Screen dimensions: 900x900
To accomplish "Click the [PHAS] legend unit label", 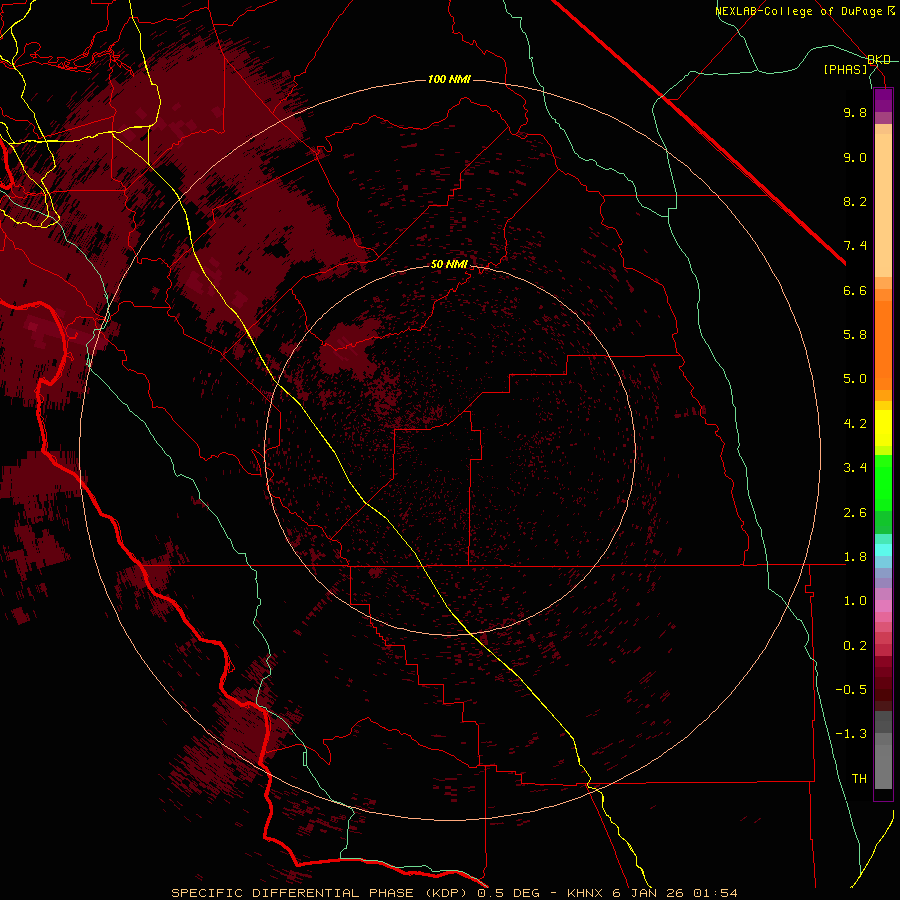I will 845,69.
